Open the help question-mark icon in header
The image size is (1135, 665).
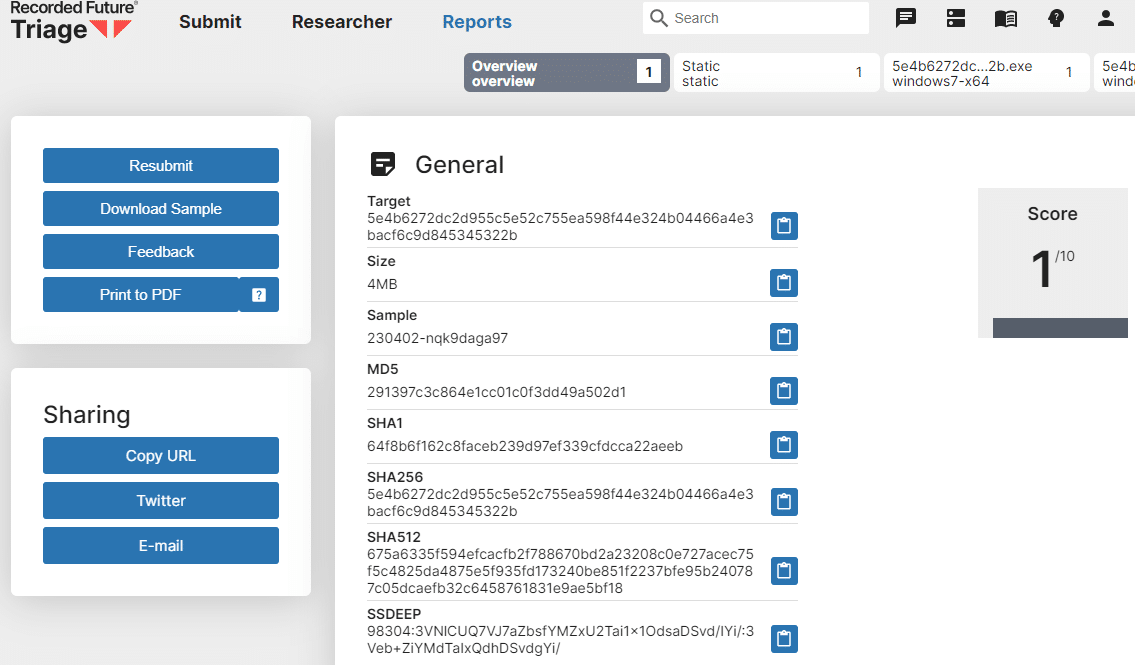[1056, 18]
